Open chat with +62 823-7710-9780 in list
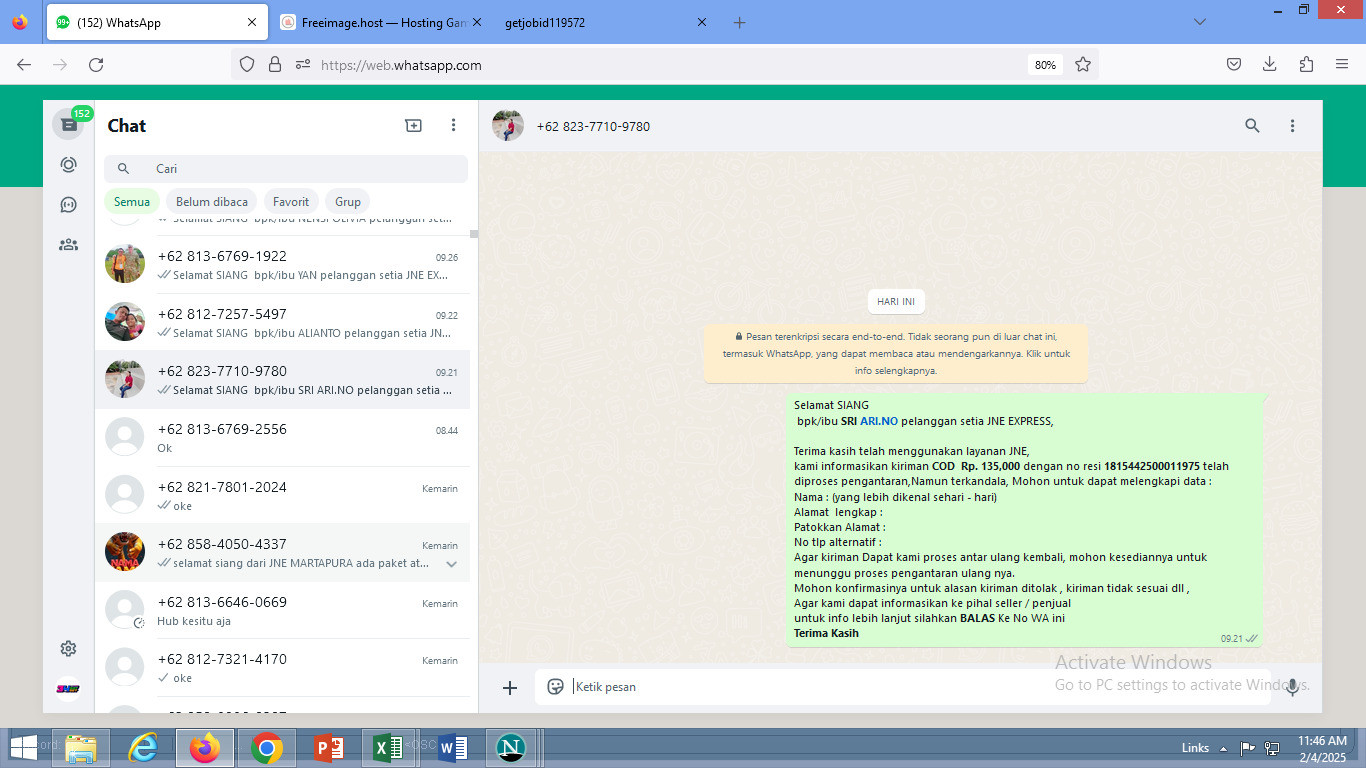 point(282,380)
